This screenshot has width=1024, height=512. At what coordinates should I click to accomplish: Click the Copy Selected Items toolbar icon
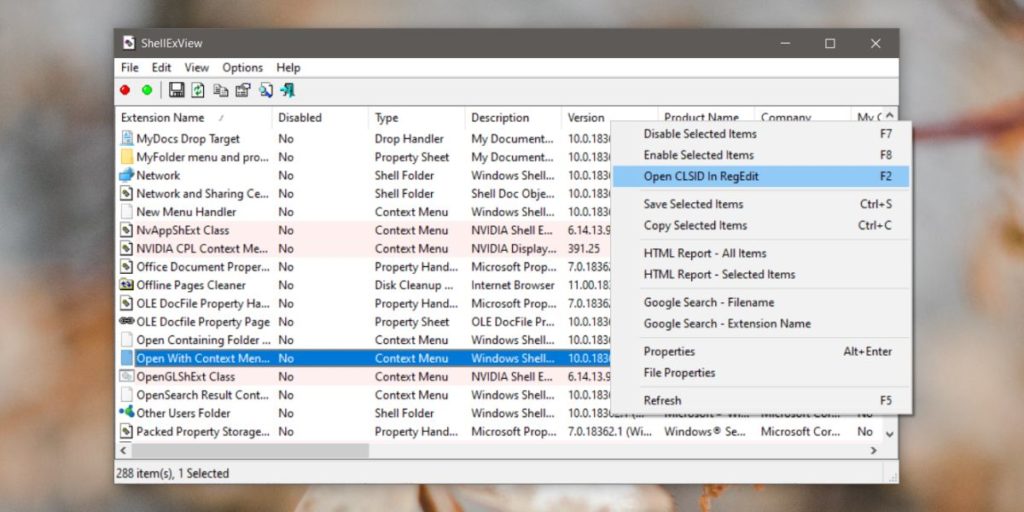coord(220,90)
